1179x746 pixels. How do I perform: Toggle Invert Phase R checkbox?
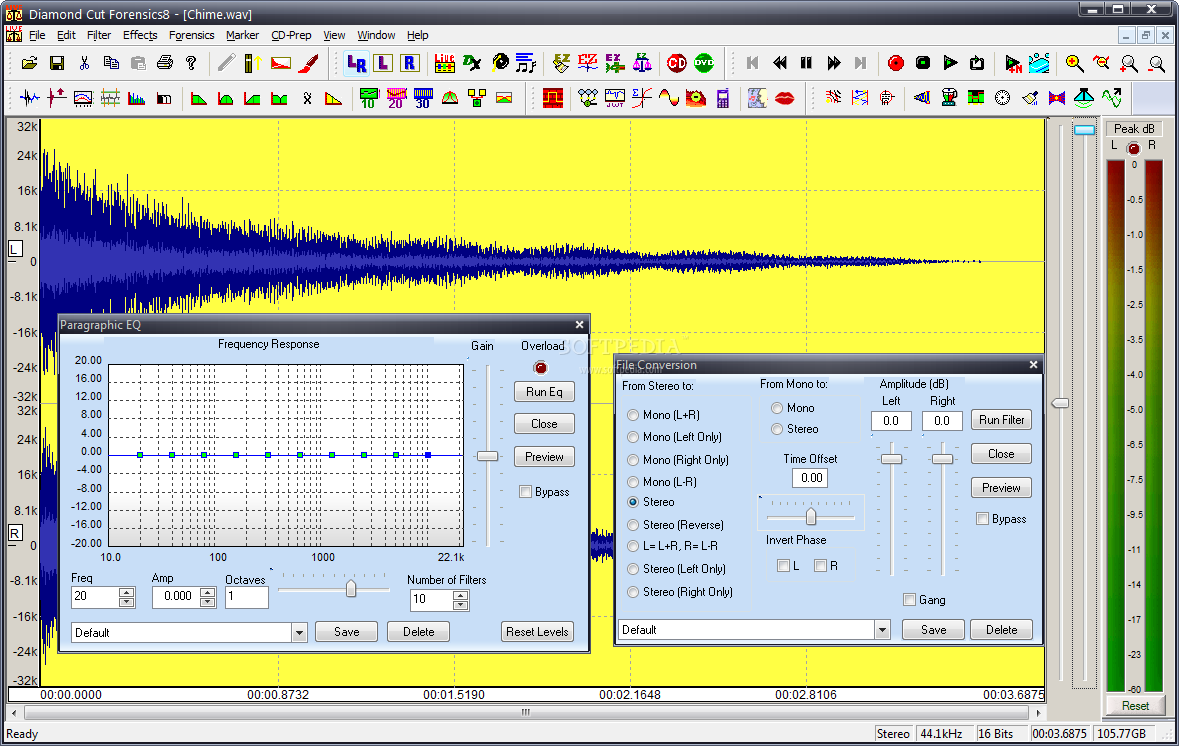click(x=820, y=566)
